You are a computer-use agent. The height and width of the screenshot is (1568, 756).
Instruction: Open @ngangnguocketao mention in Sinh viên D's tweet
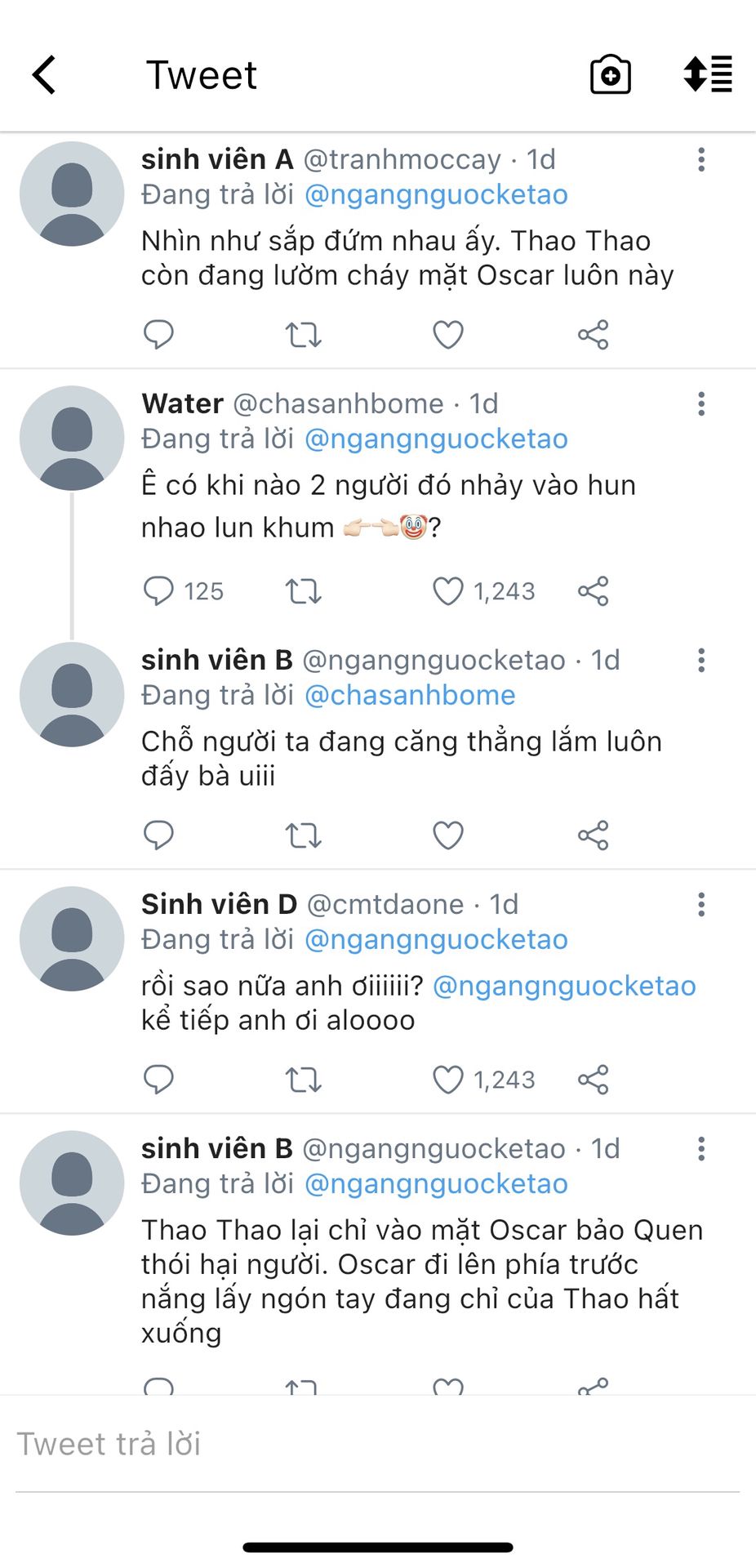tap(564, 986)
